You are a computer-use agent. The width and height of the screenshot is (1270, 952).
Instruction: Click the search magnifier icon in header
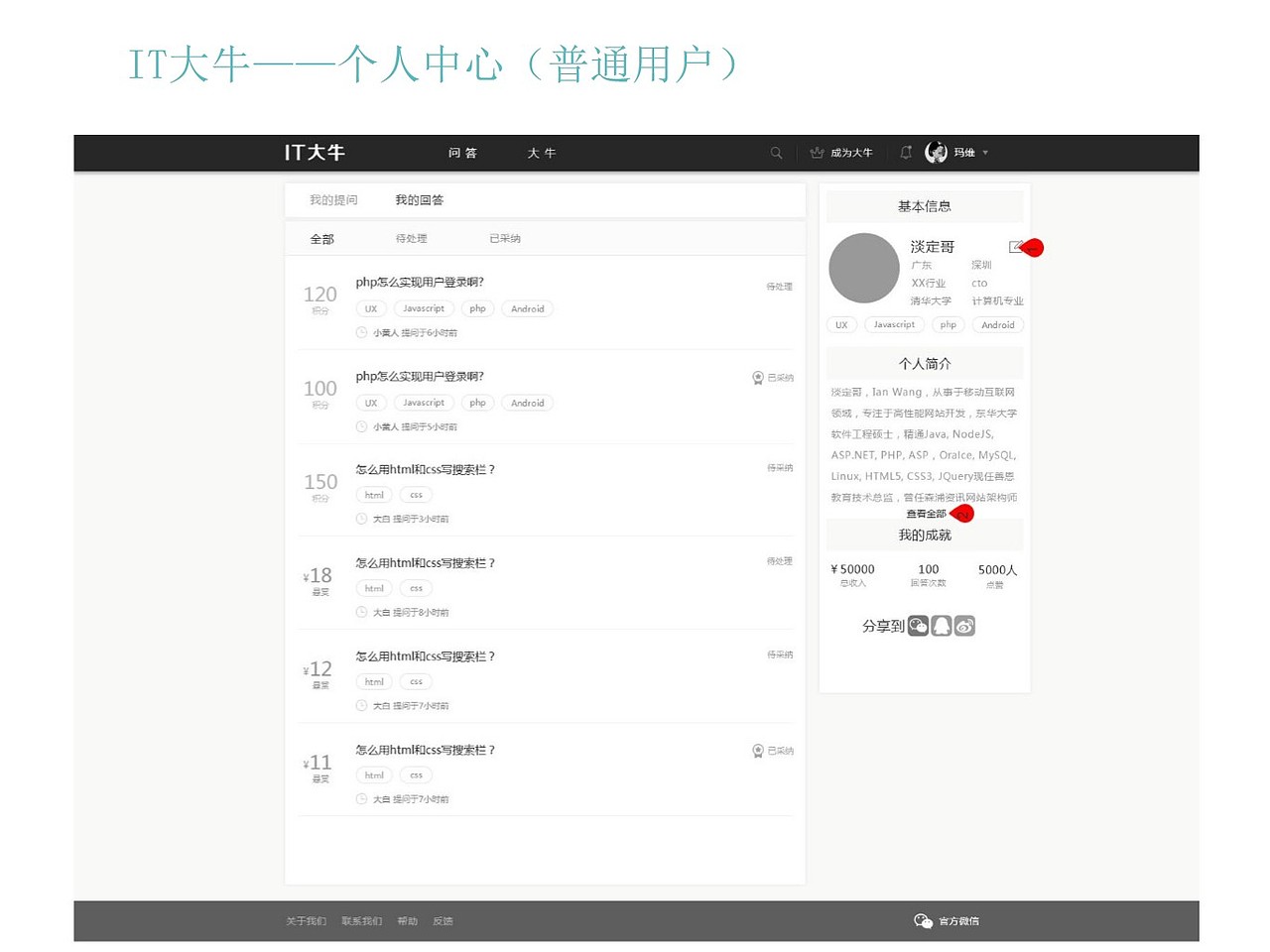776,153
